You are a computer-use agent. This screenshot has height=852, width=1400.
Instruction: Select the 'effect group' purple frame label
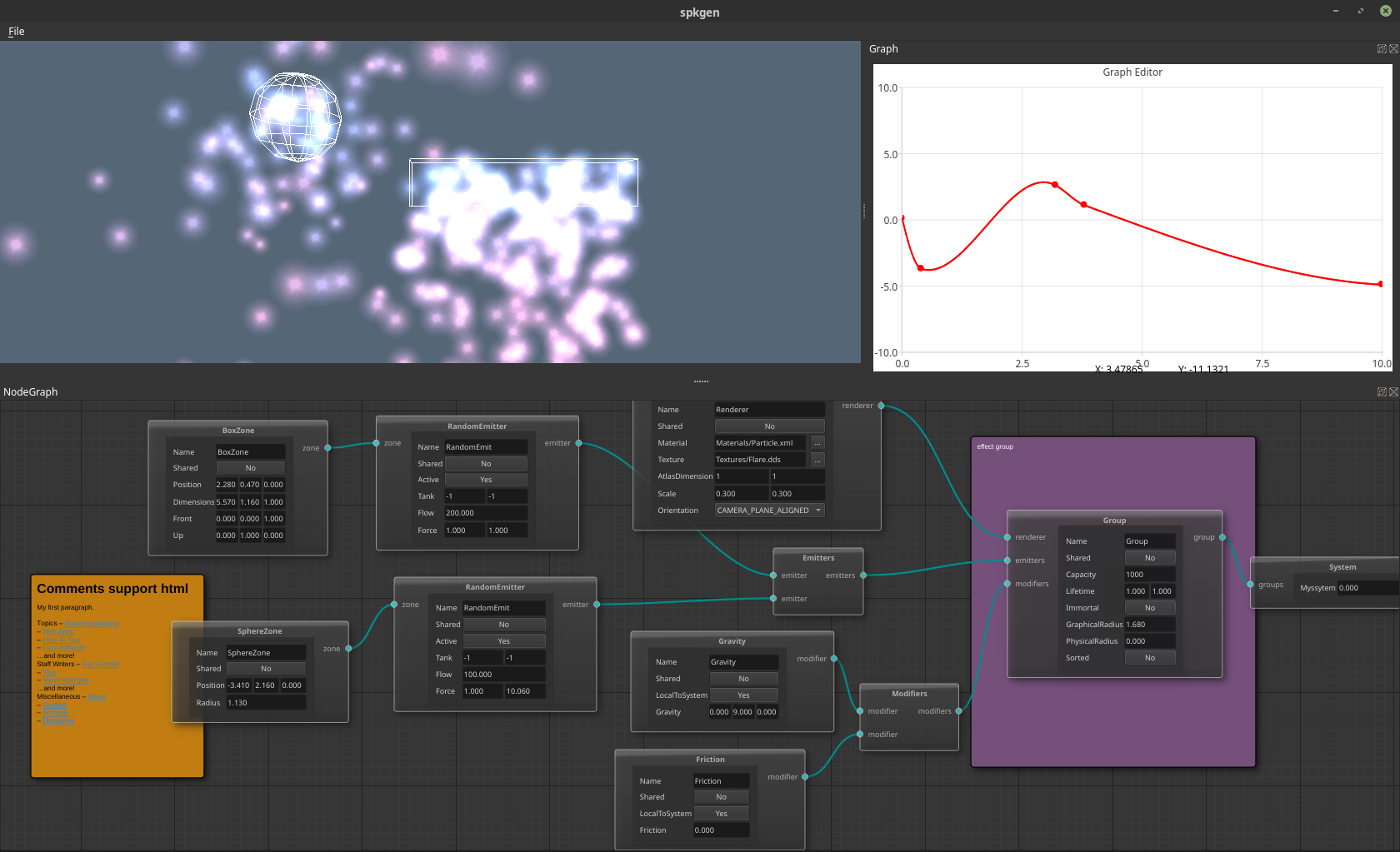(x=995, y=447)
